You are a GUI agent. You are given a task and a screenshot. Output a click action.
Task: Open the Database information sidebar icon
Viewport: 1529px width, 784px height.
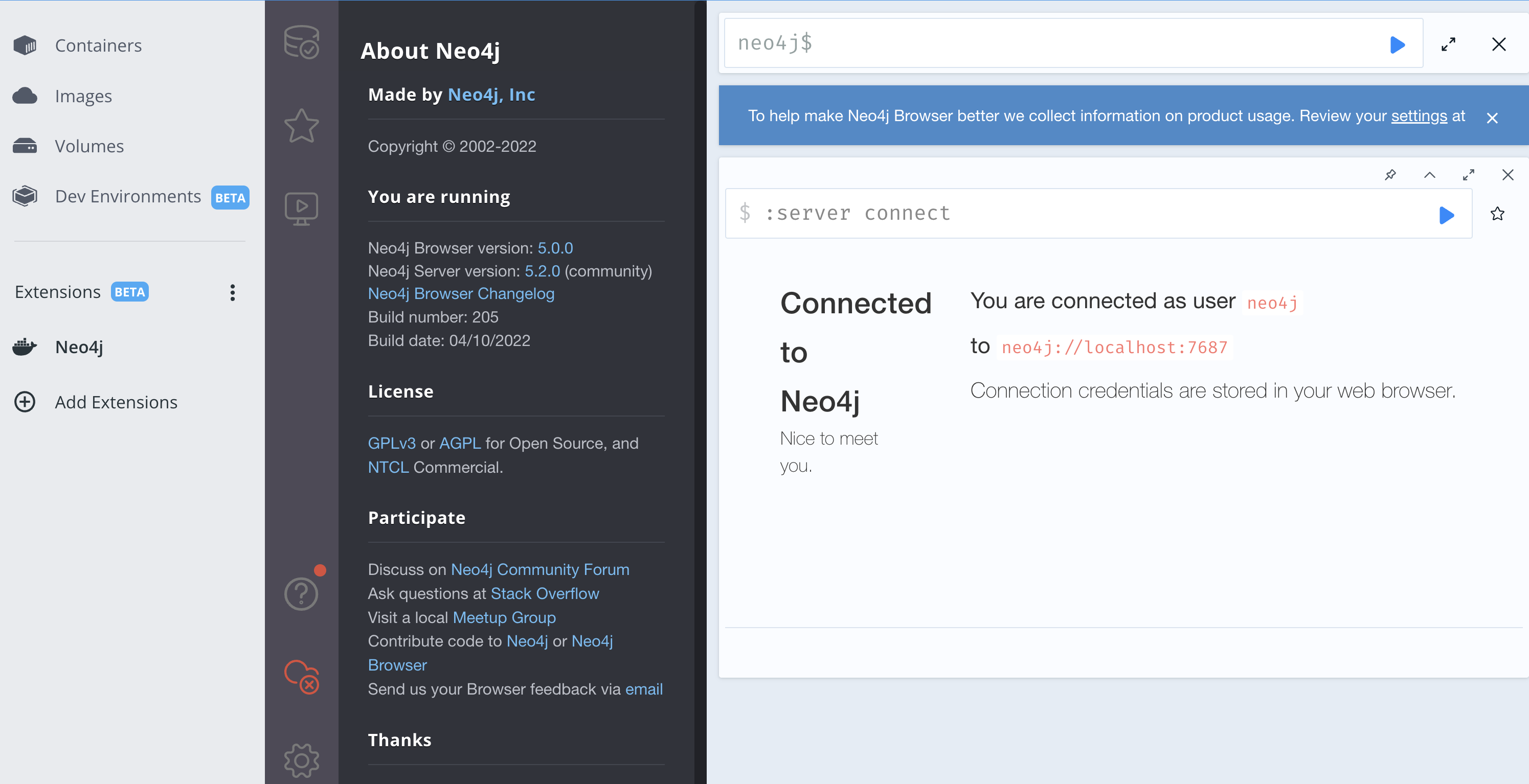(x=302, y=42)
